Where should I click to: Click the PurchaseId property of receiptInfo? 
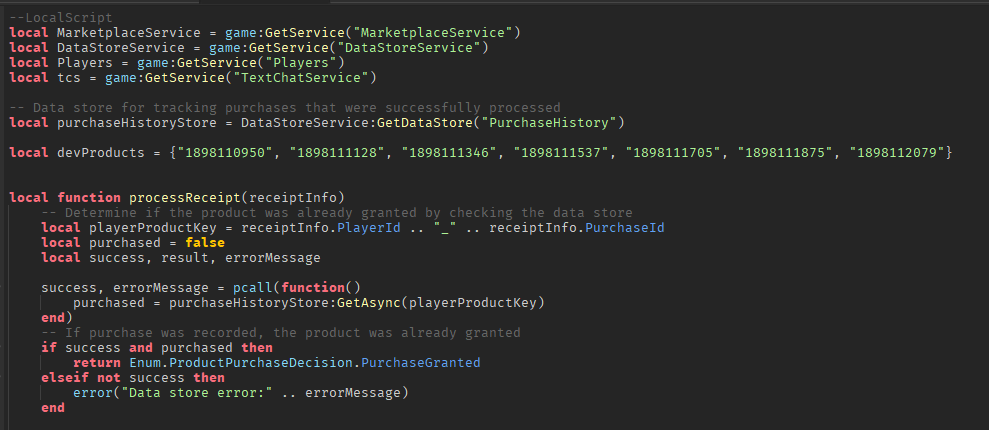click(625, 228)
